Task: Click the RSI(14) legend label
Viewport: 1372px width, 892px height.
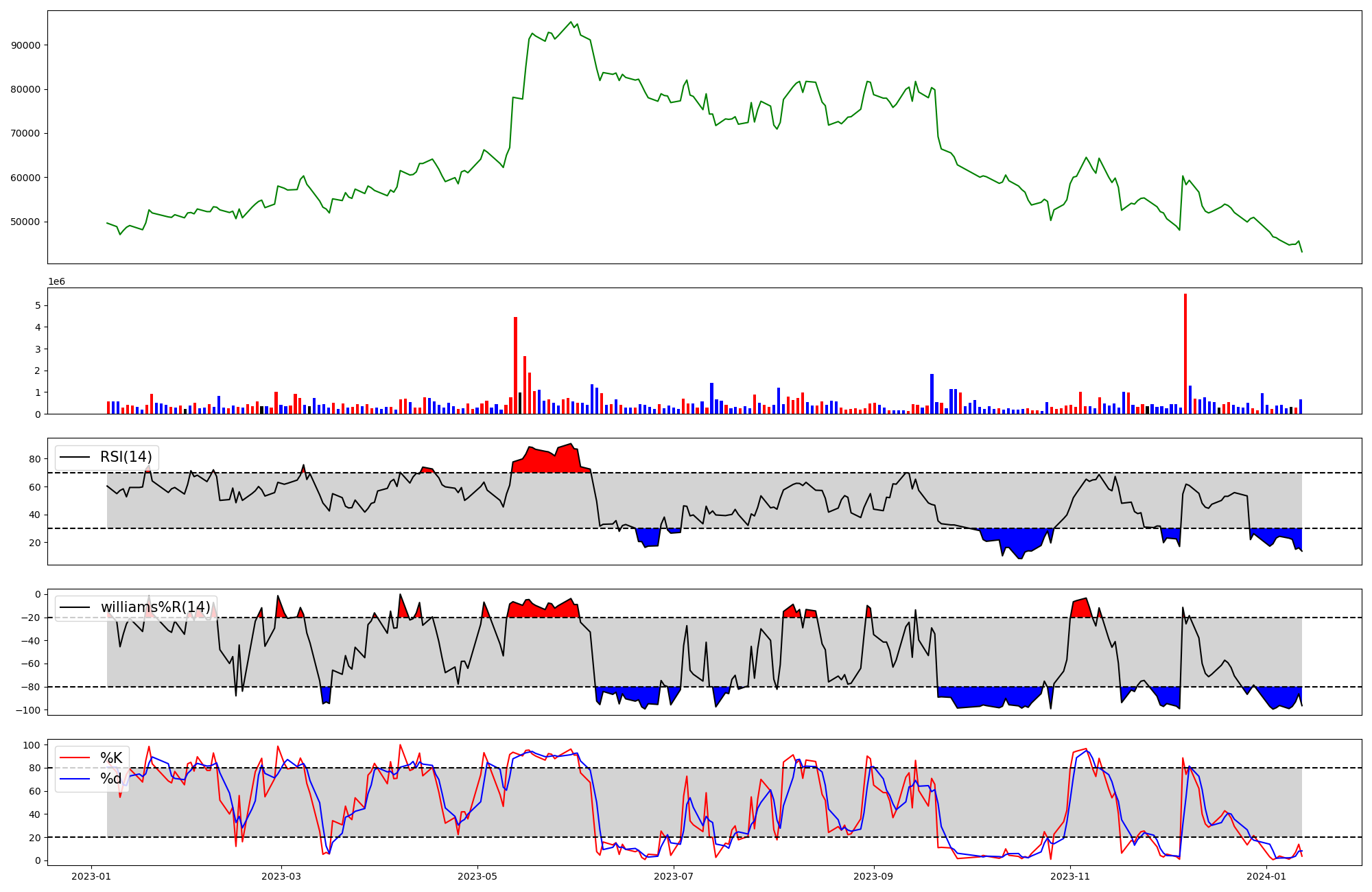Action: click(x=126, y=457)
